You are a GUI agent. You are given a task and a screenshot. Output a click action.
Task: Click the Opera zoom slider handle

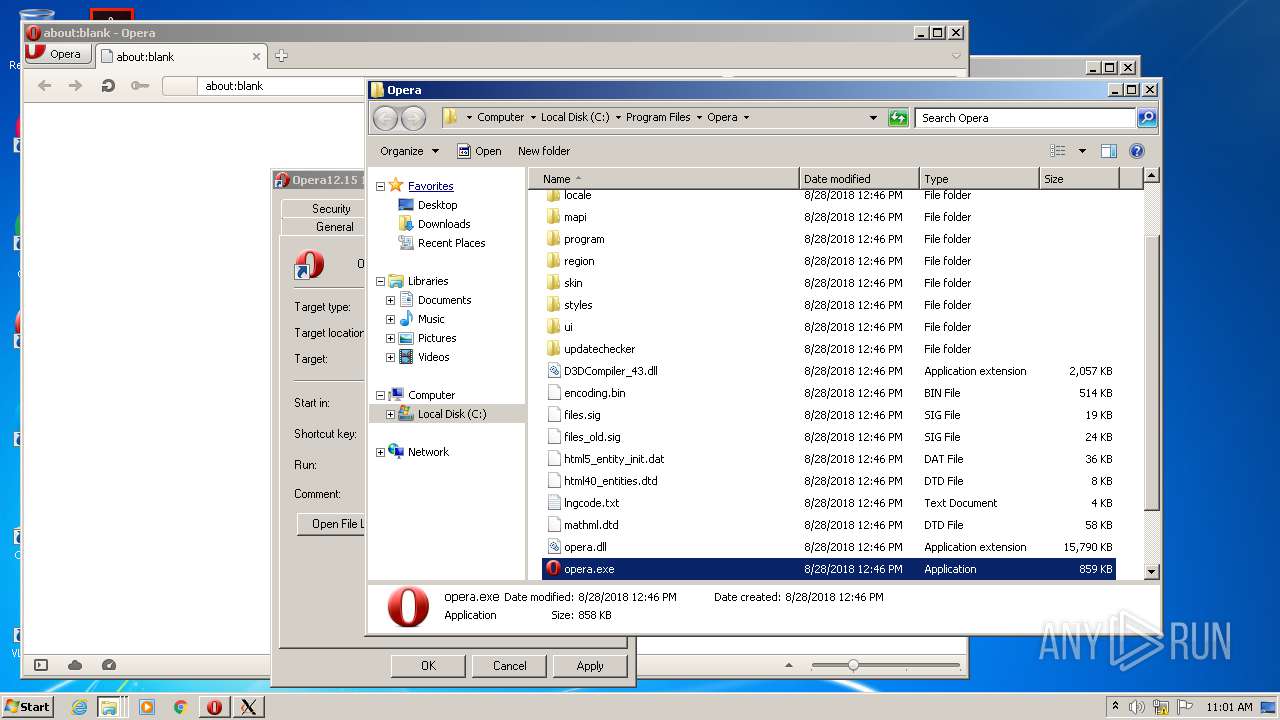853,665
